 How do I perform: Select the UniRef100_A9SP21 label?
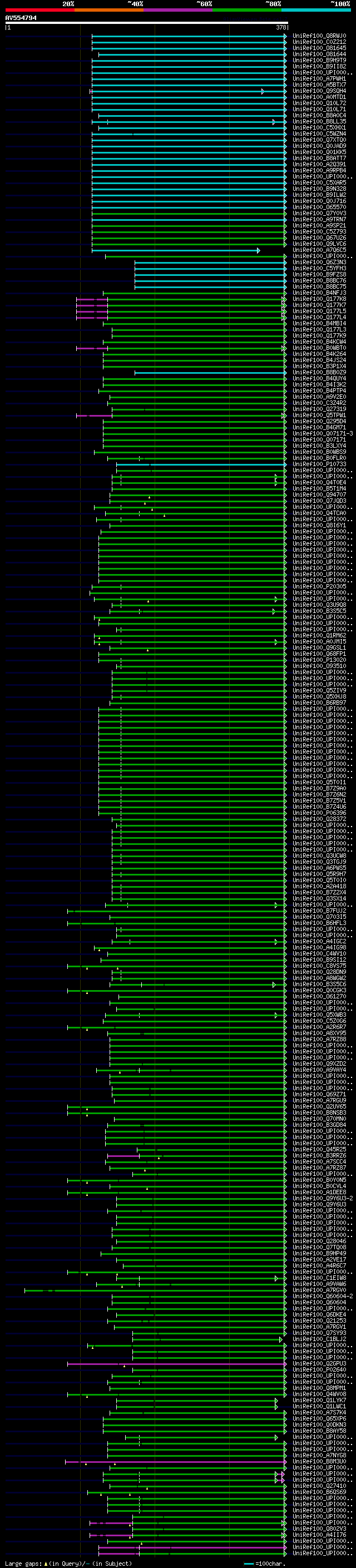tap(319, 225)
